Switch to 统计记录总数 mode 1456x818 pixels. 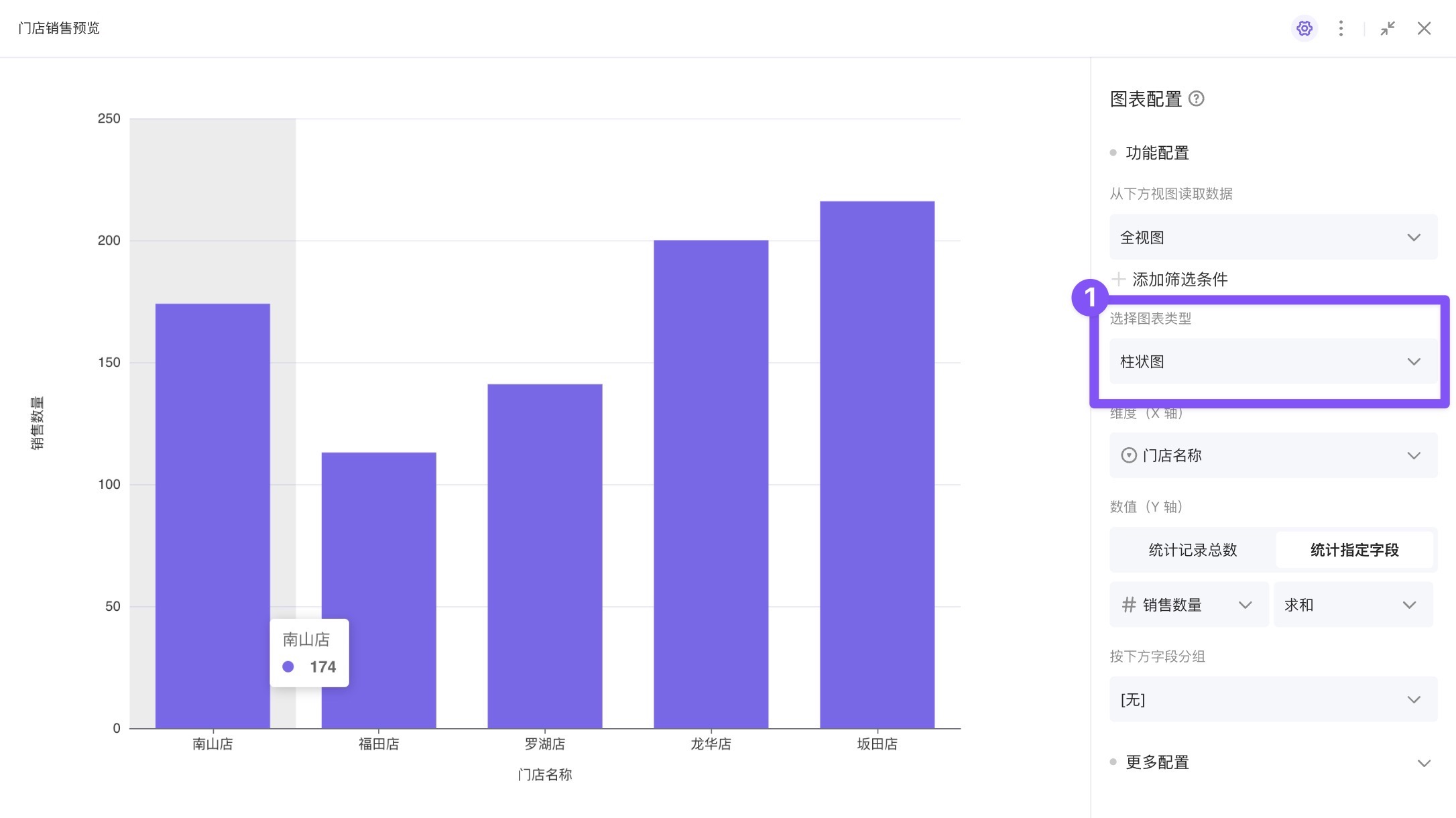click(1193, 550)
